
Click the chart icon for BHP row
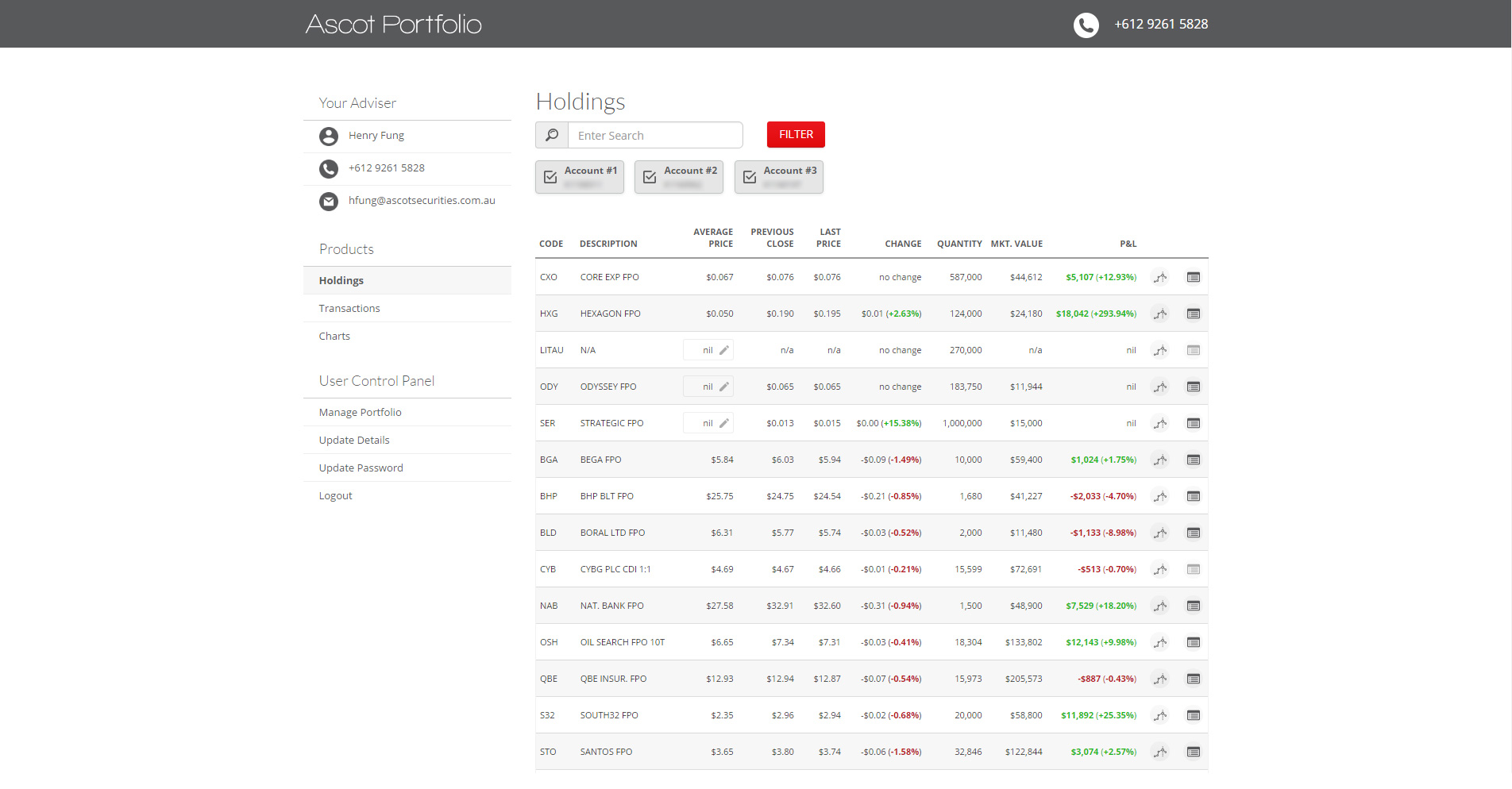pyautogui.click(x=1160, y=496)
